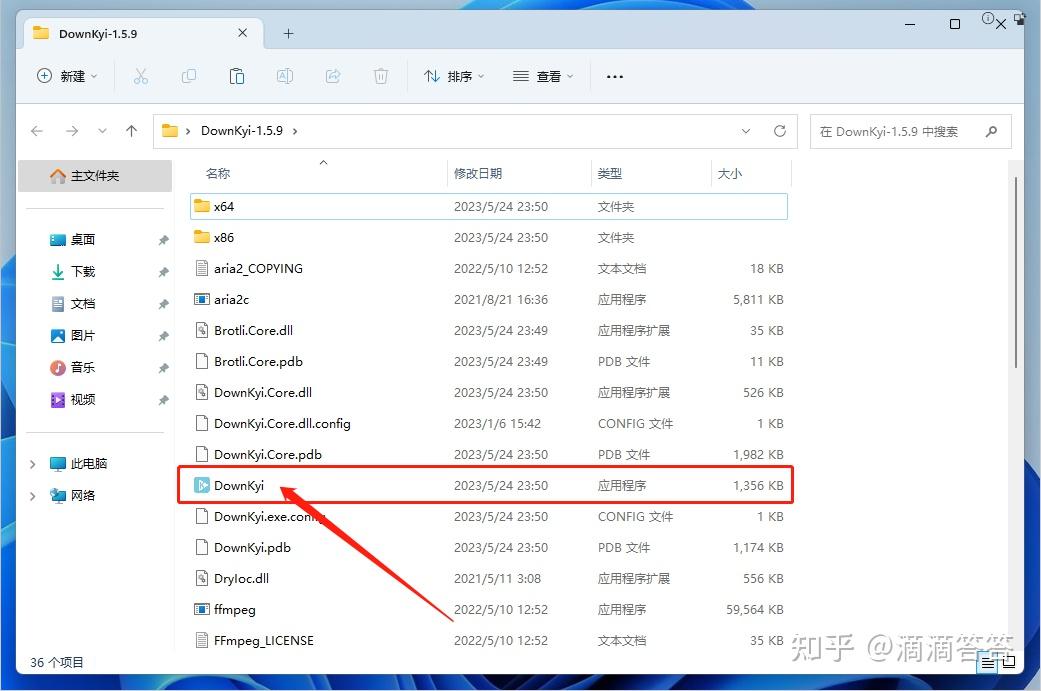
Task: Close the DownKyi-1.5.9 tab
Action: [x=242, y=33]
